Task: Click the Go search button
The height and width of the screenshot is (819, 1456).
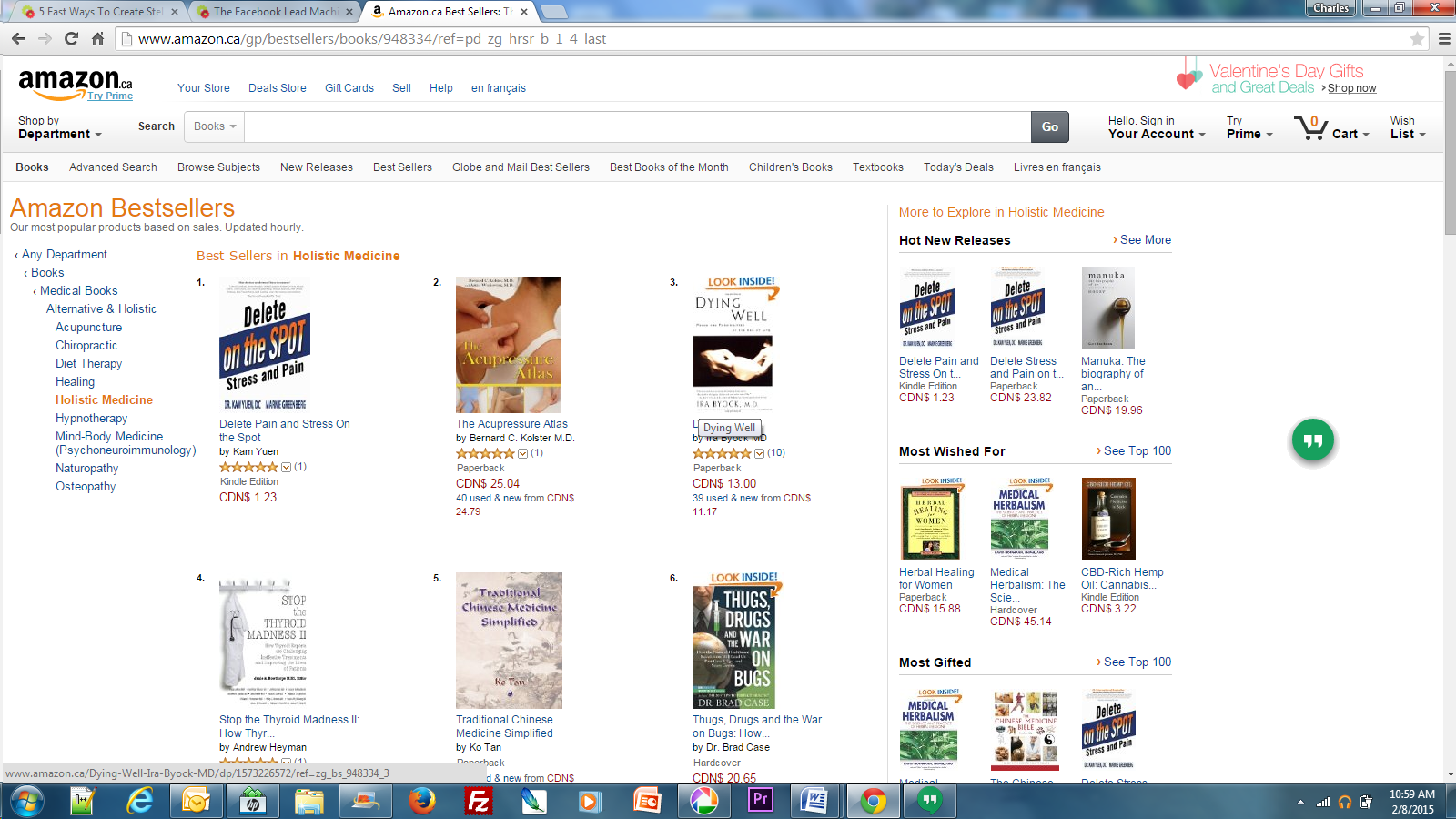Action: point(1050,127)
